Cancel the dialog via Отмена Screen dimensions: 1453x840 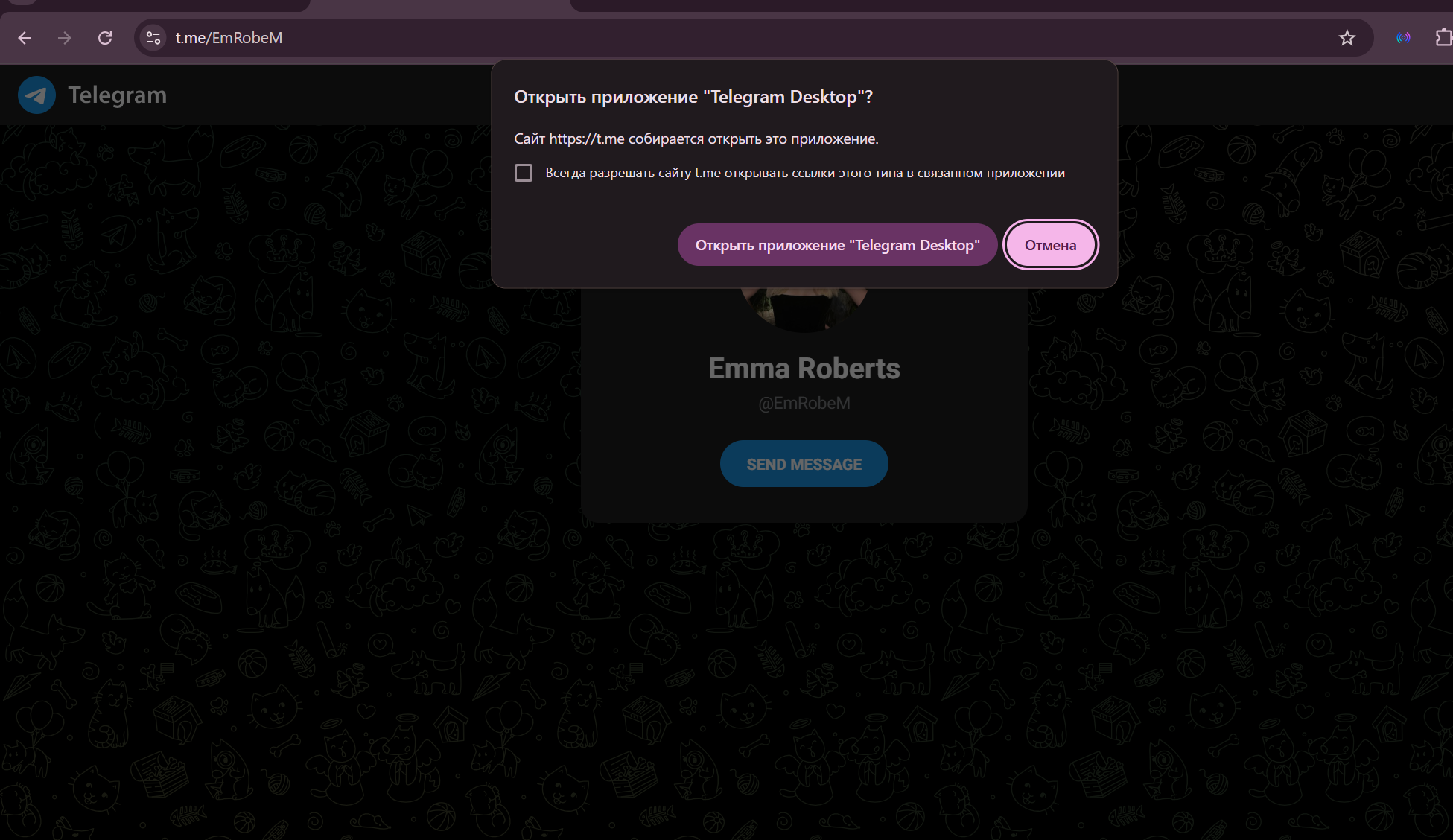click(x=1050, y=244)
